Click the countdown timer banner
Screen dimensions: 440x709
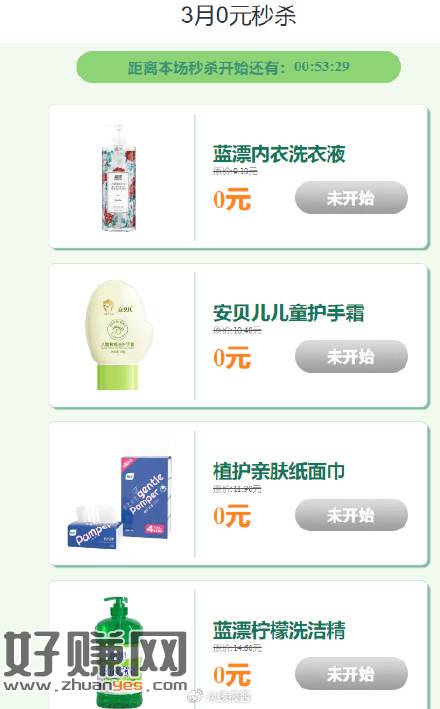point(239,67)
